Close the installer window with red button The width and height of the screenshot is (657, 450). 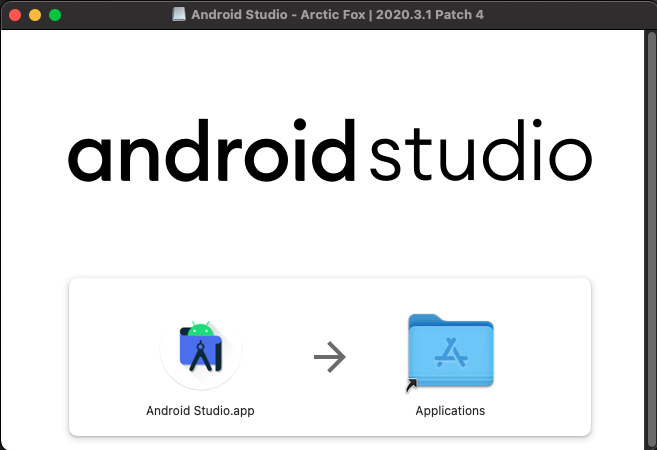point(15,15)
